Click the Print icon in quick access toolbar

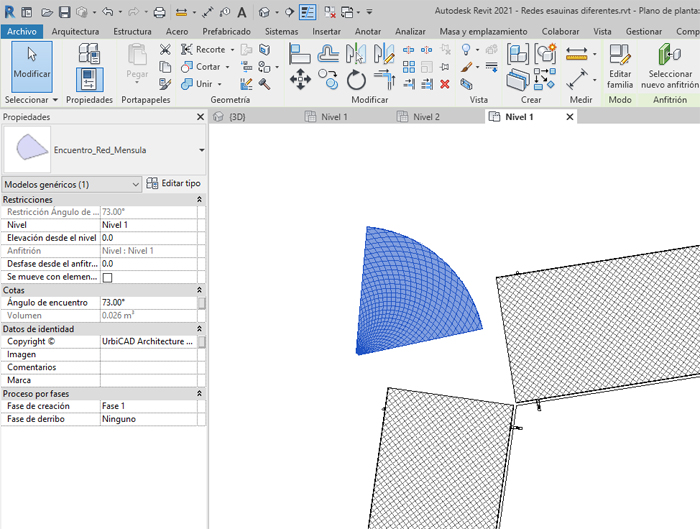pos(159,13)
